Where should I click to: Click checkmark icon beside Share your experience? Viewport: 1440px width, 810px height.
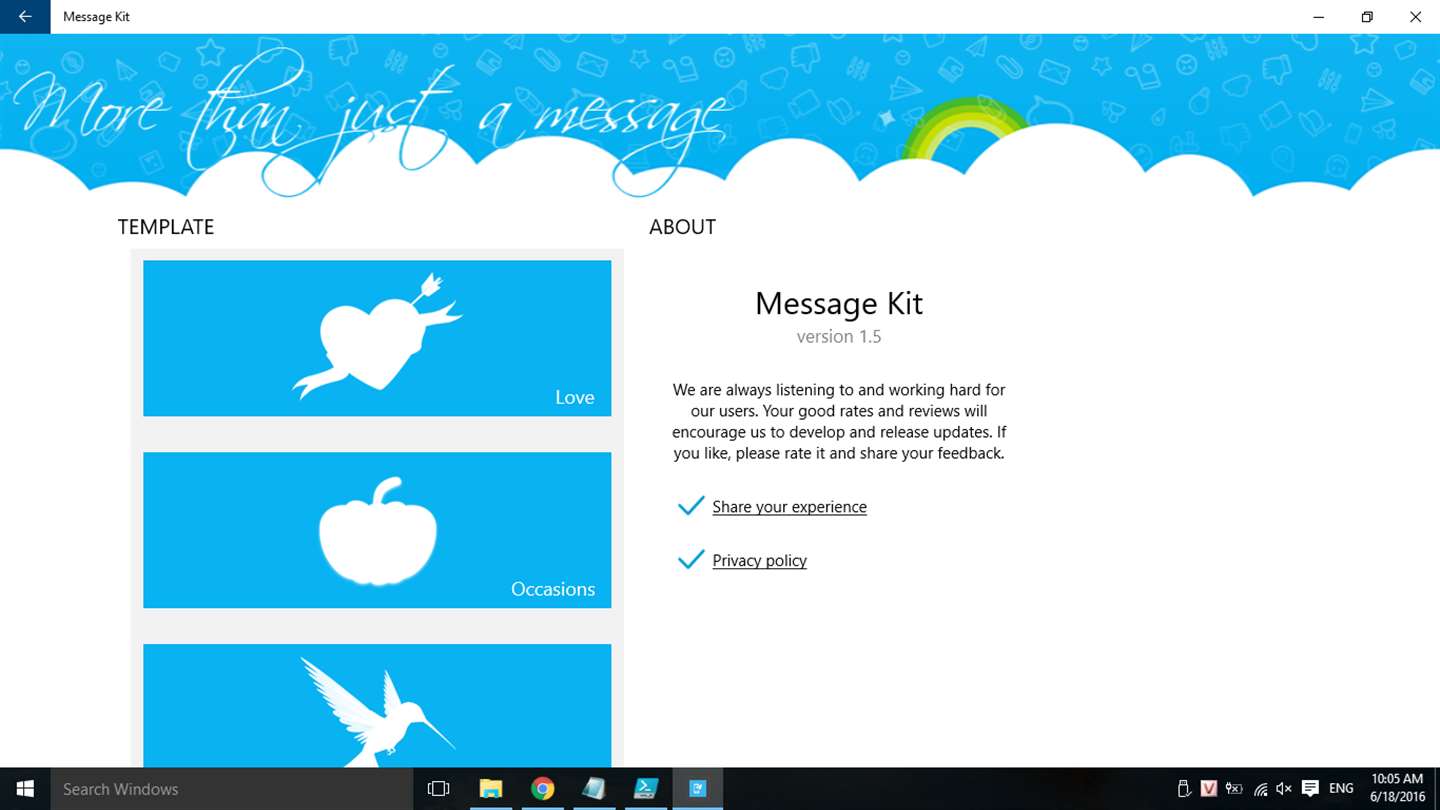point(691,506)
